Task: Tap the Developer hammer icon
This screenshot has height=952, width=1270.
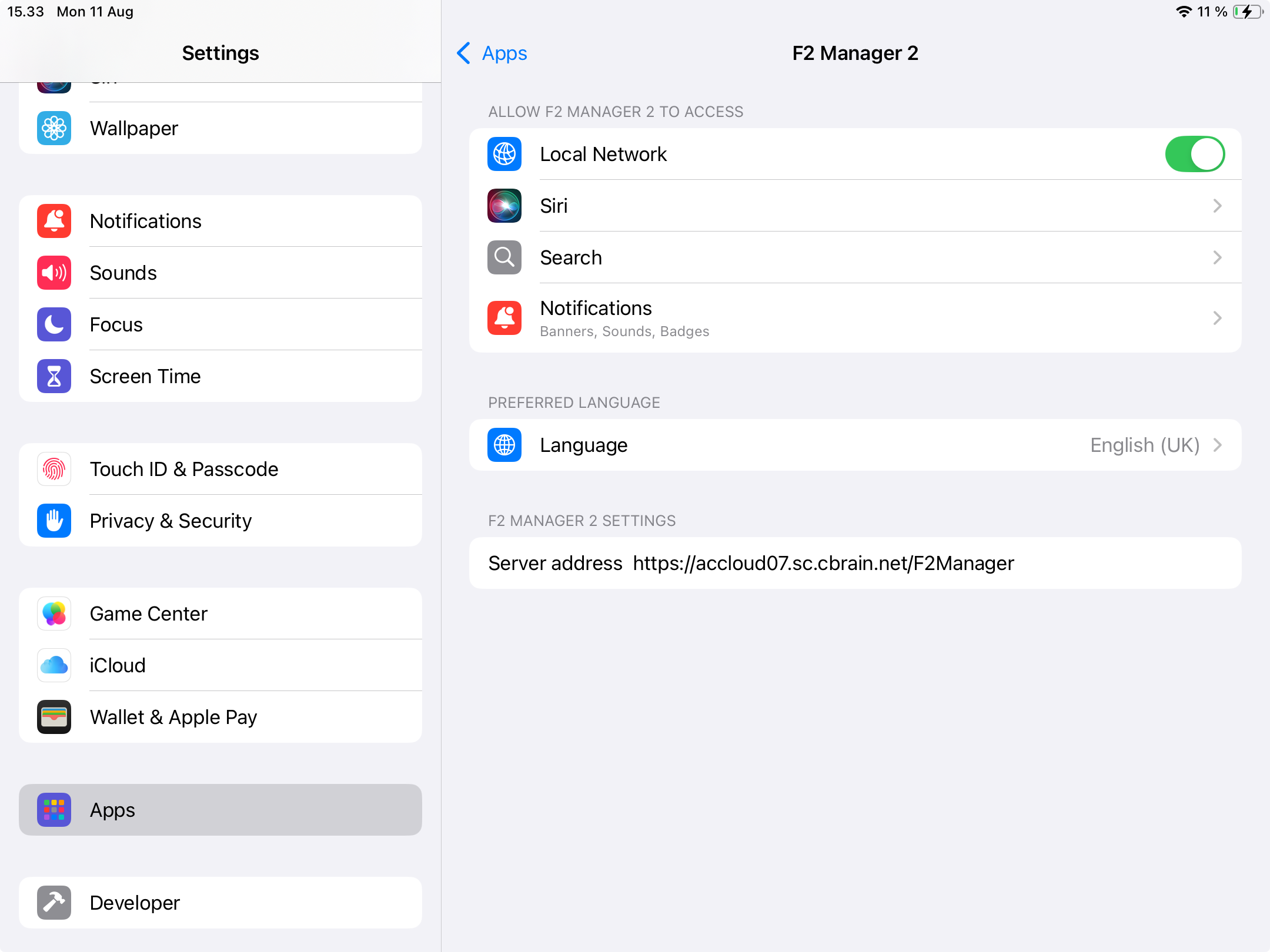Action: [54, 903]
